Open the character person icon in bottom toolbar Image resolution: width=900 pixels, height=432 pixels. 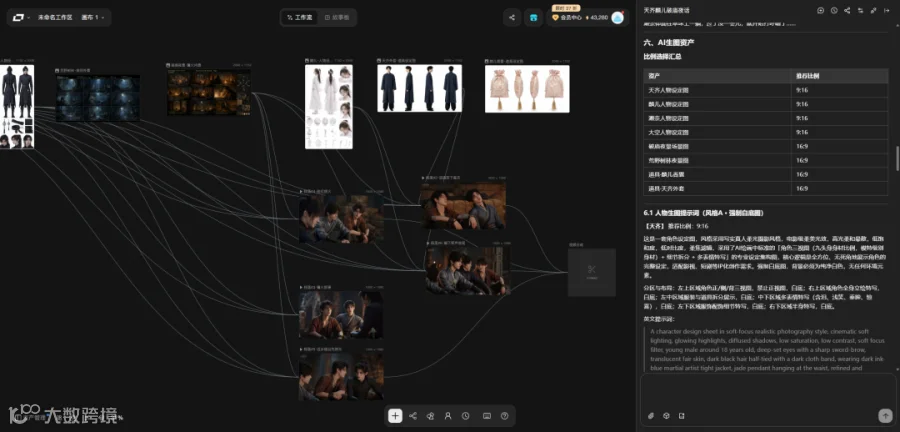point(448,416)
